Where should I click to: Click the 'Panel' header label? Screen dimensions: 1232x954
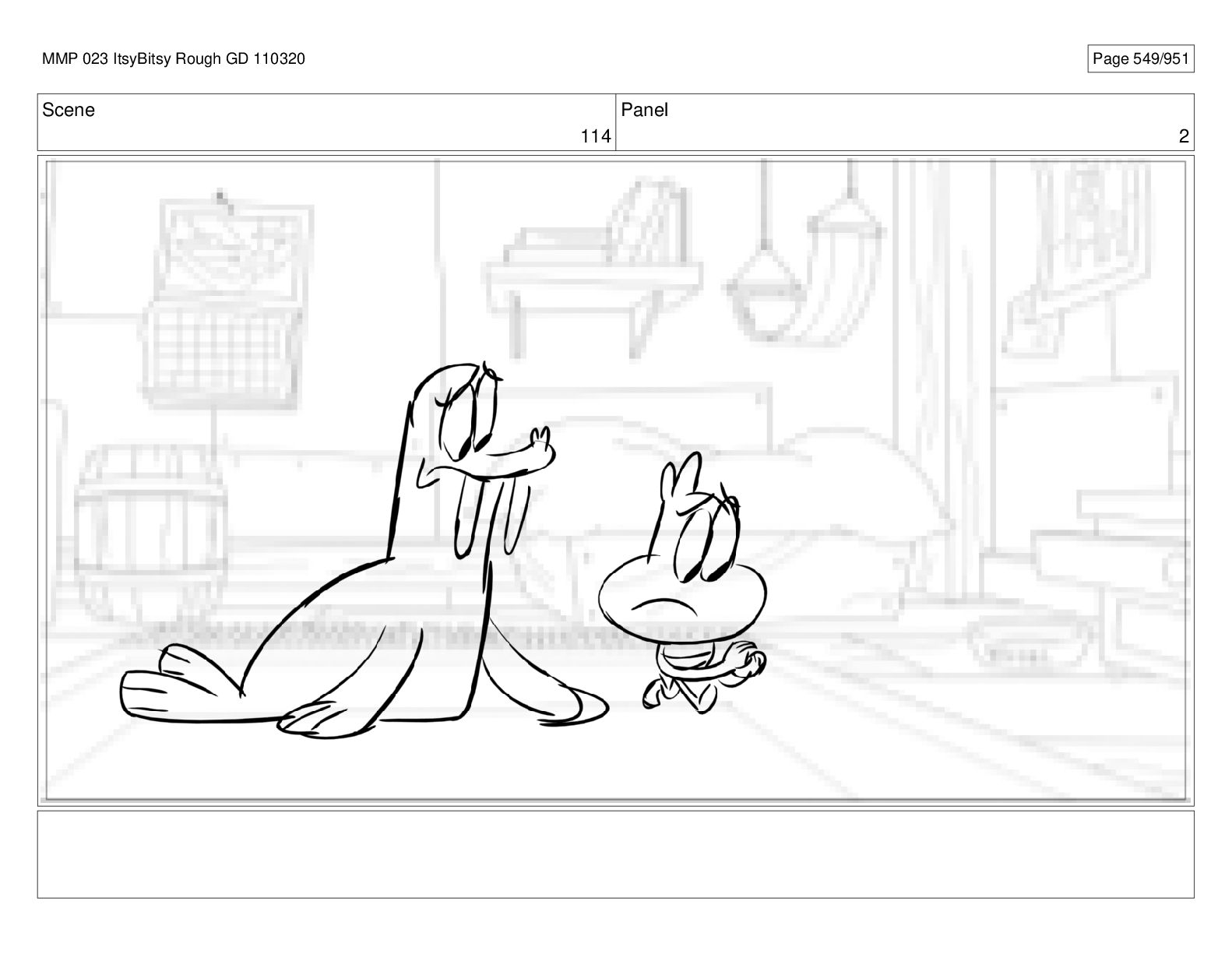pos(644,110)
